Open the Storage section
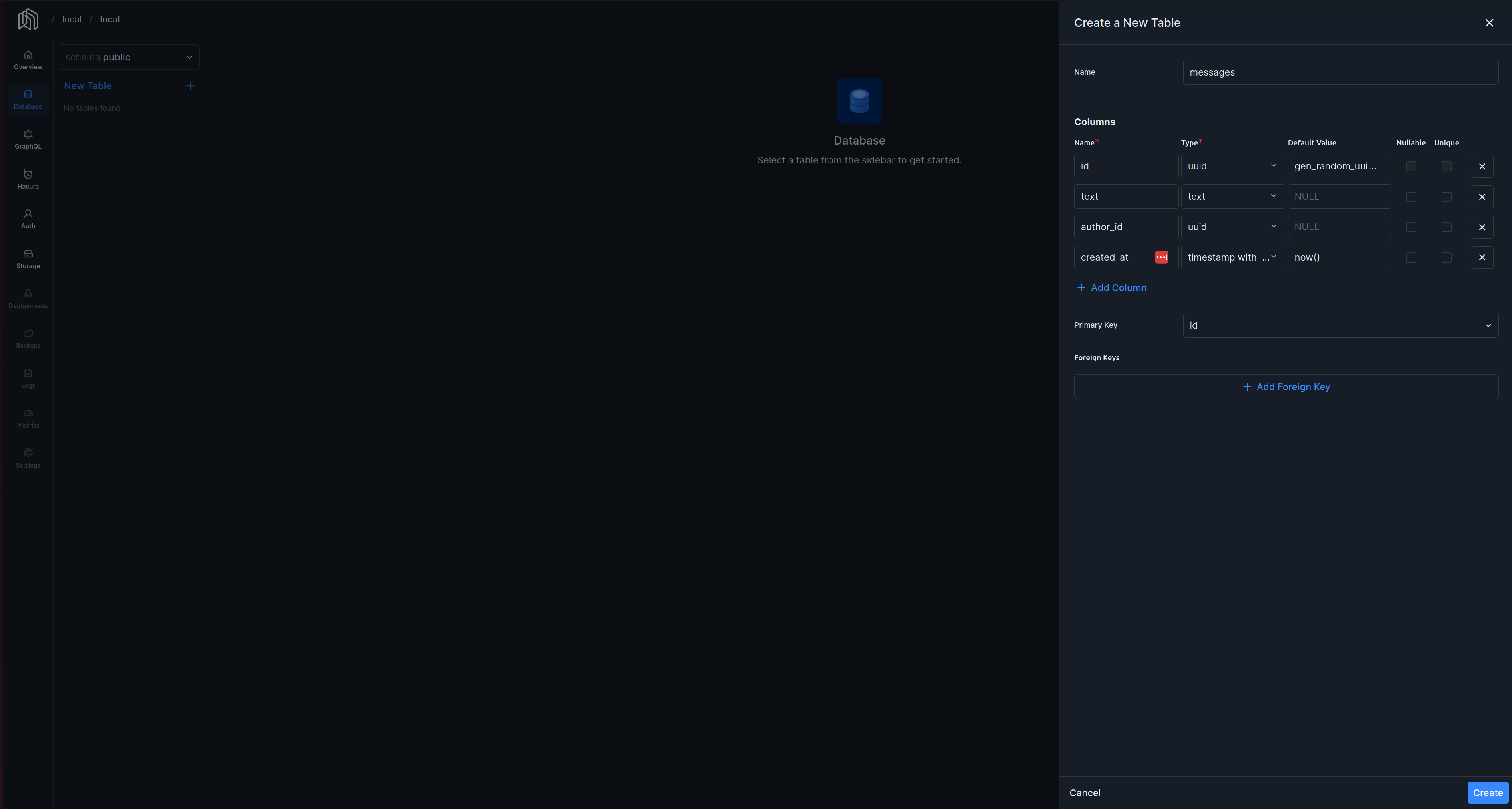 [28, 258]
